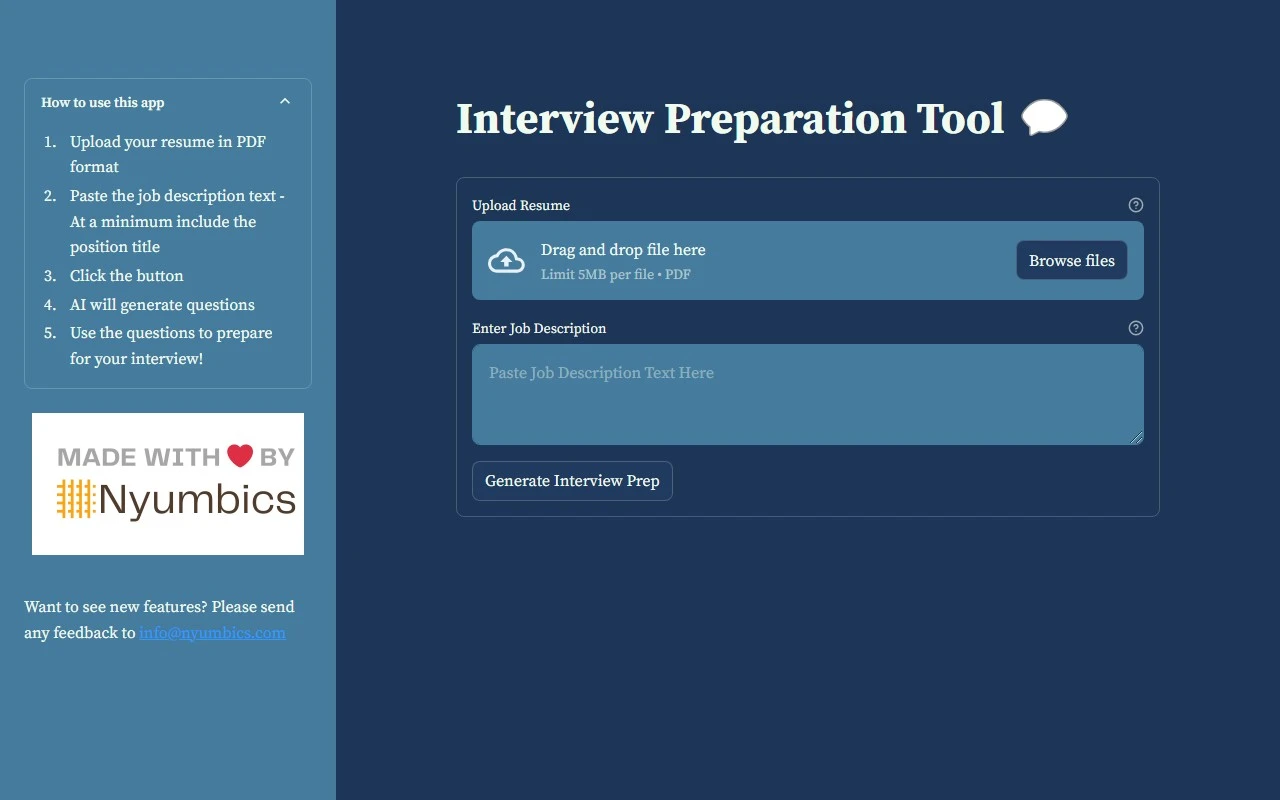Click the 'Drag and drop file here' text
The image size is (1280, 800).
tap(623, 250)
